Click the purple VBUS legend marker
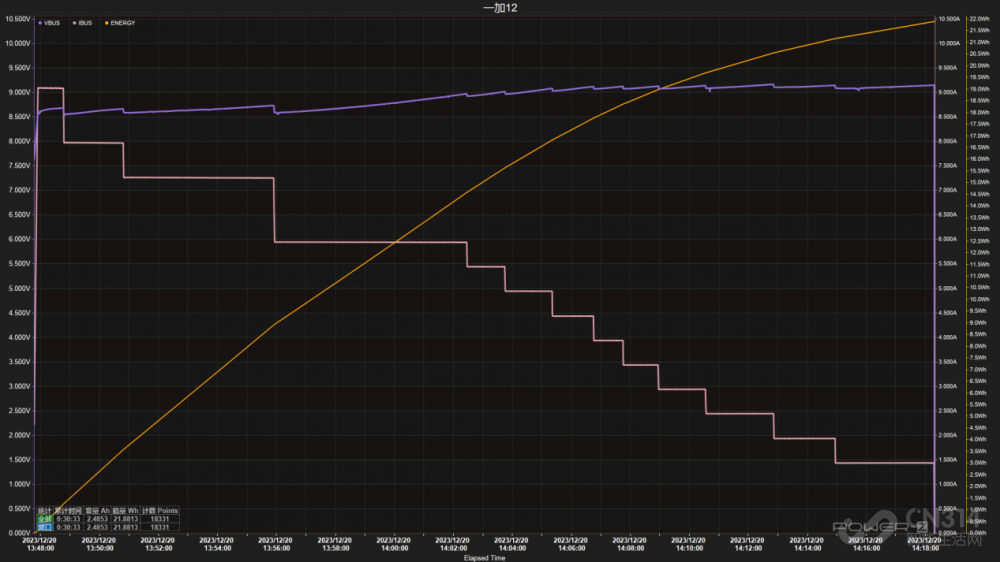The height and width of the screenshot is (562, 1000). point(38,21)
